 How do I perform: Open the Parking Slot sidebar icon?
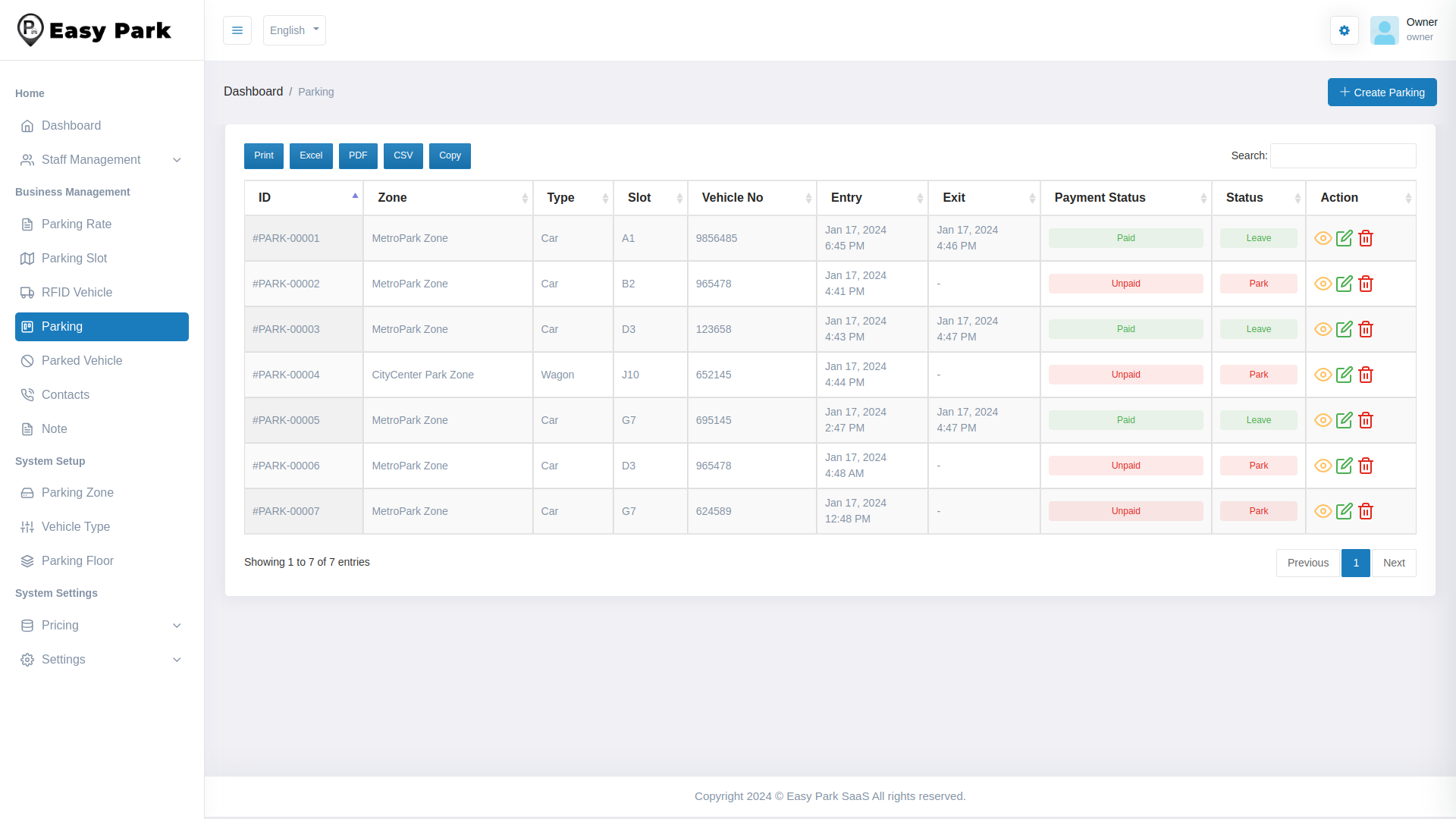coord(27,258)
